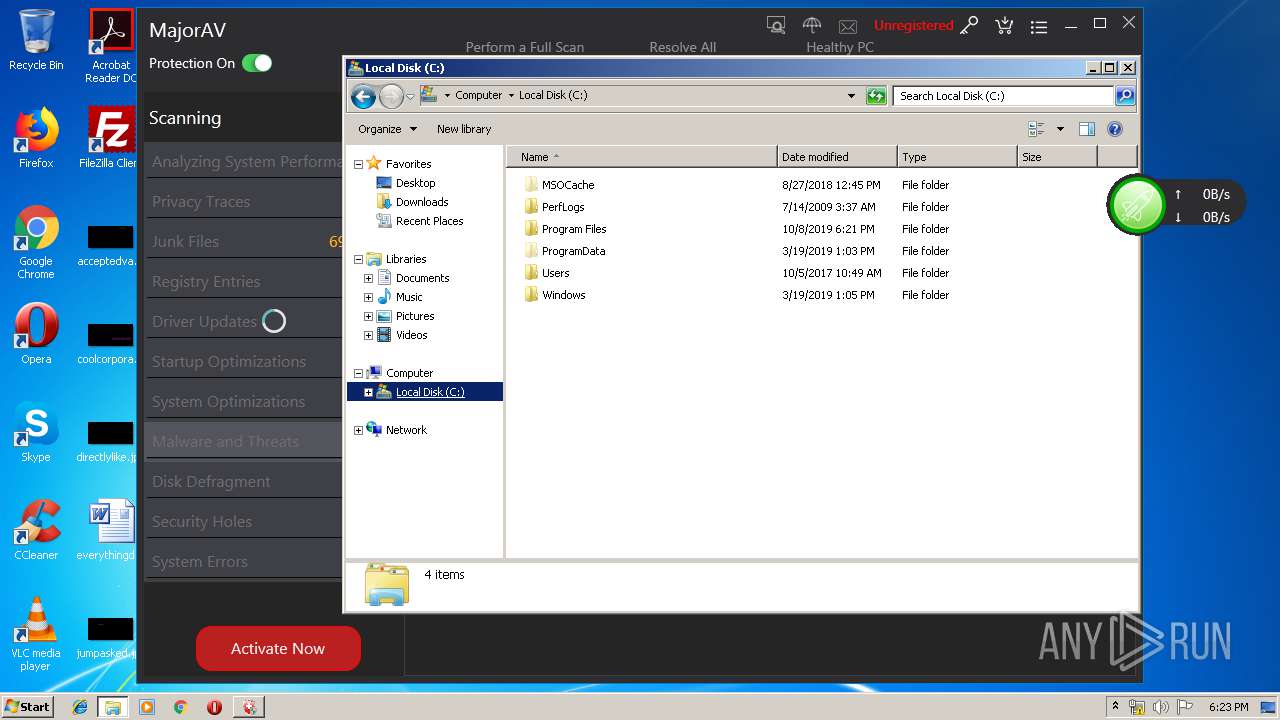Expand the Music library node
Image resolution: width=1280 pixels, height=720 pixels.
pos(368,297)
